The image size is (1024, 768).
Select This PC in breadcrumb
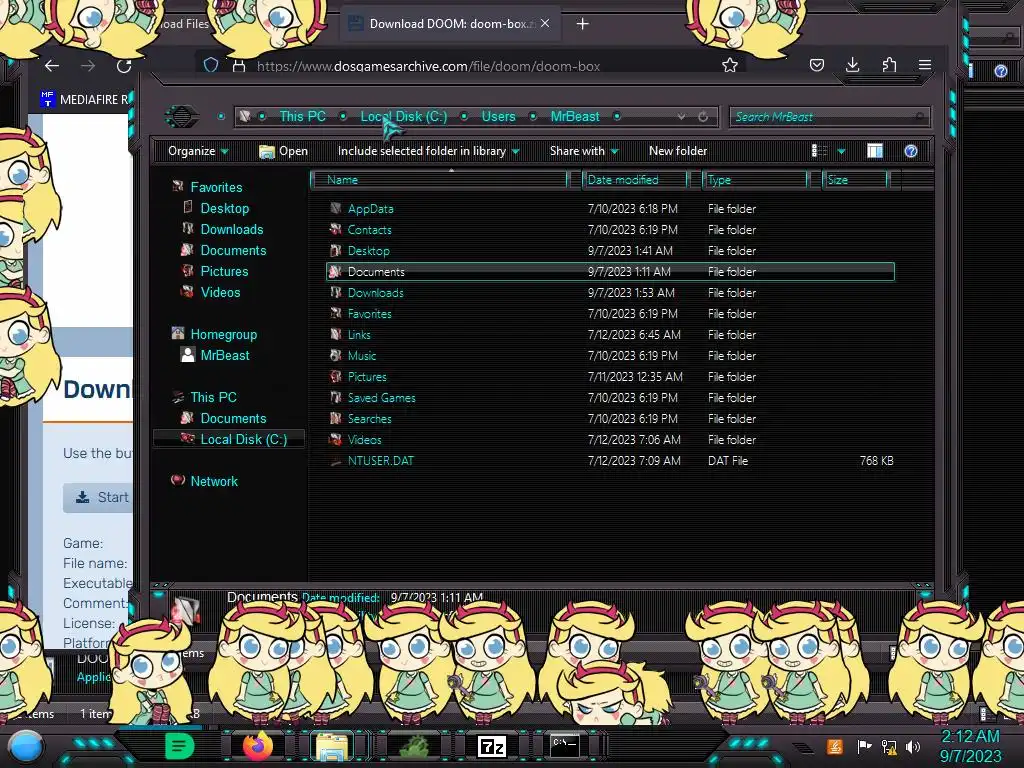[302, 116]
